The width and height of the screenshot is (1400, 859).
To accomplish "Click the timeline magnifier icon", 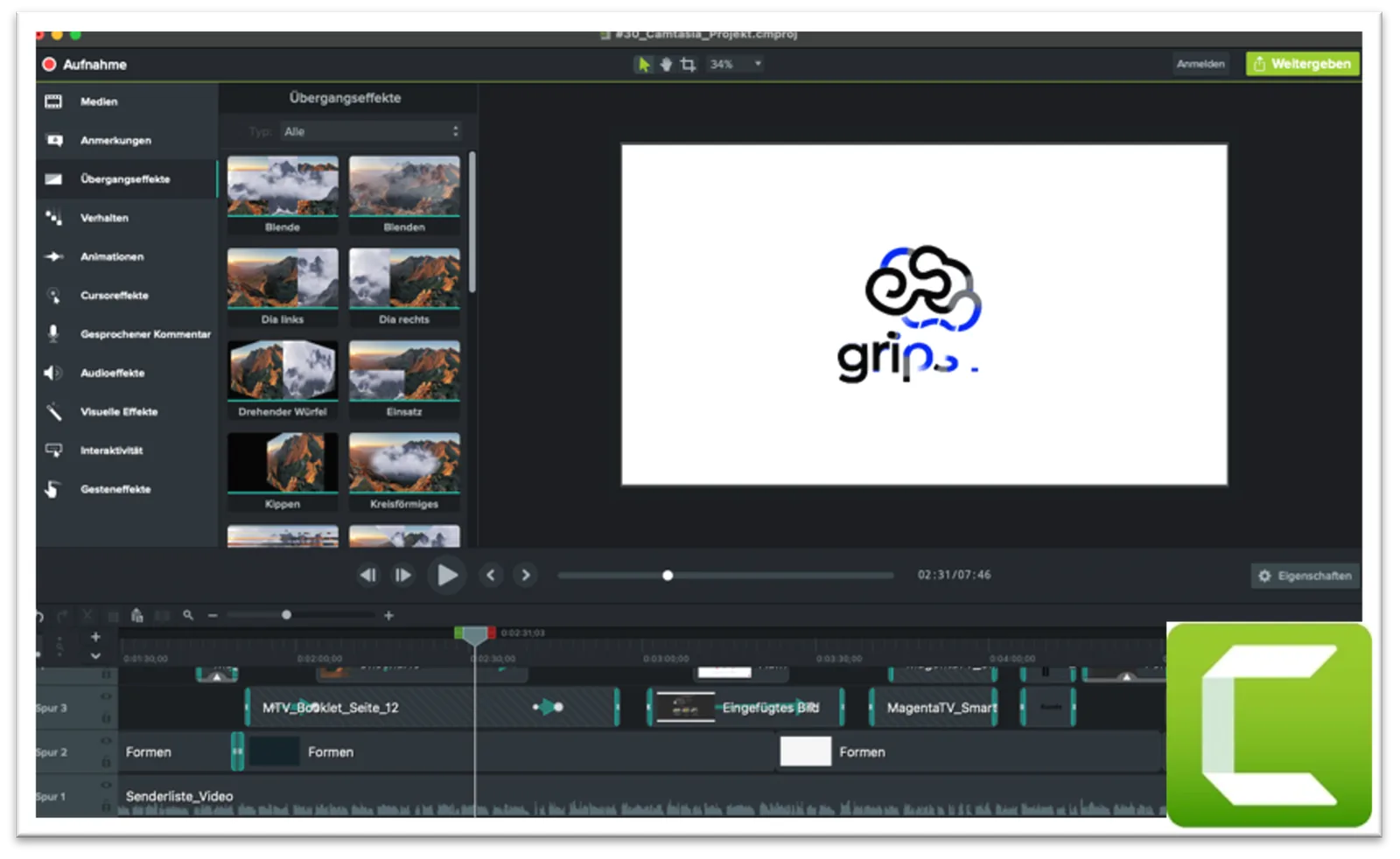I will tap(188, 615).
